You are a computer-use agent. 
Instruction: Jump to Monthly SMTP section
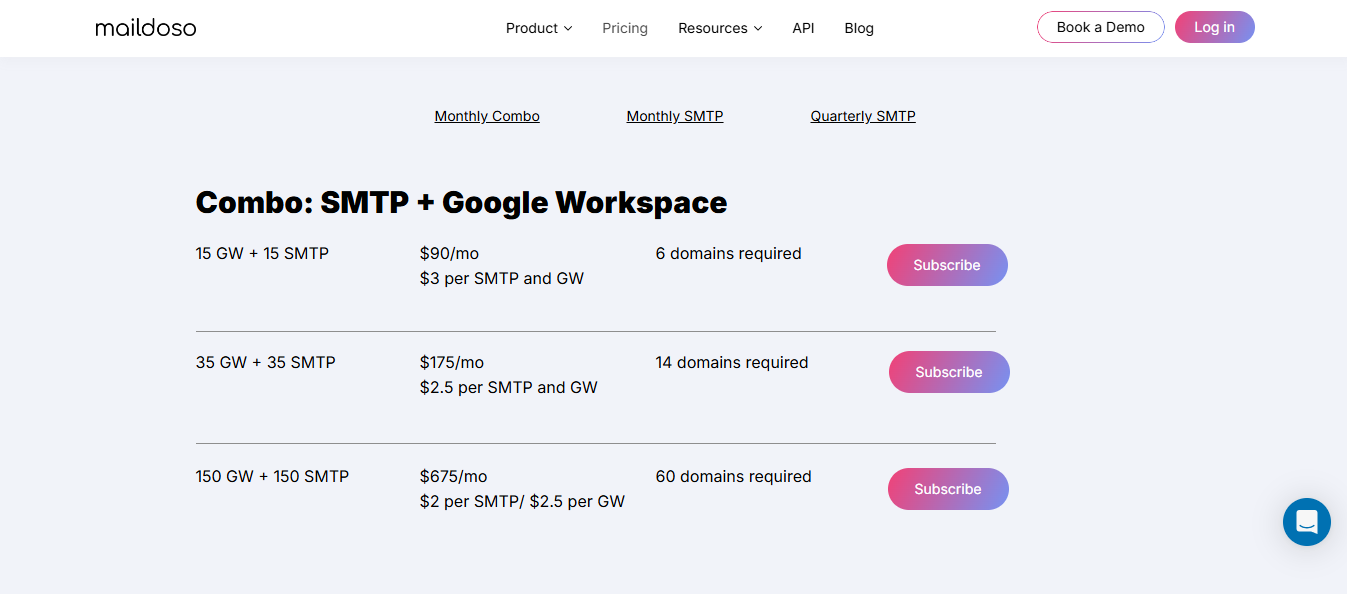675,116
